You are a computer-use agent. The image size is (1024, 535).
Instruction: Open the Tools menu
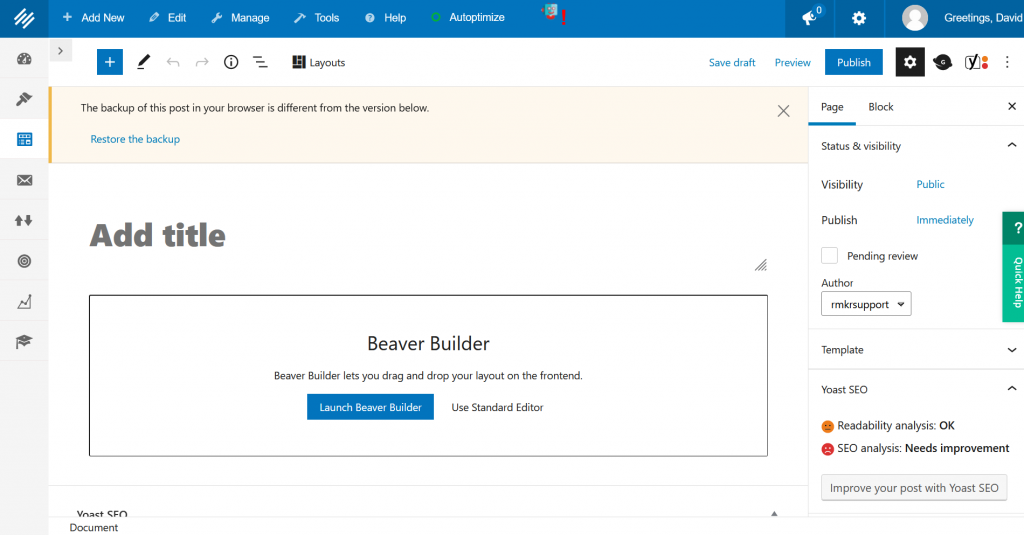[317, 18]
